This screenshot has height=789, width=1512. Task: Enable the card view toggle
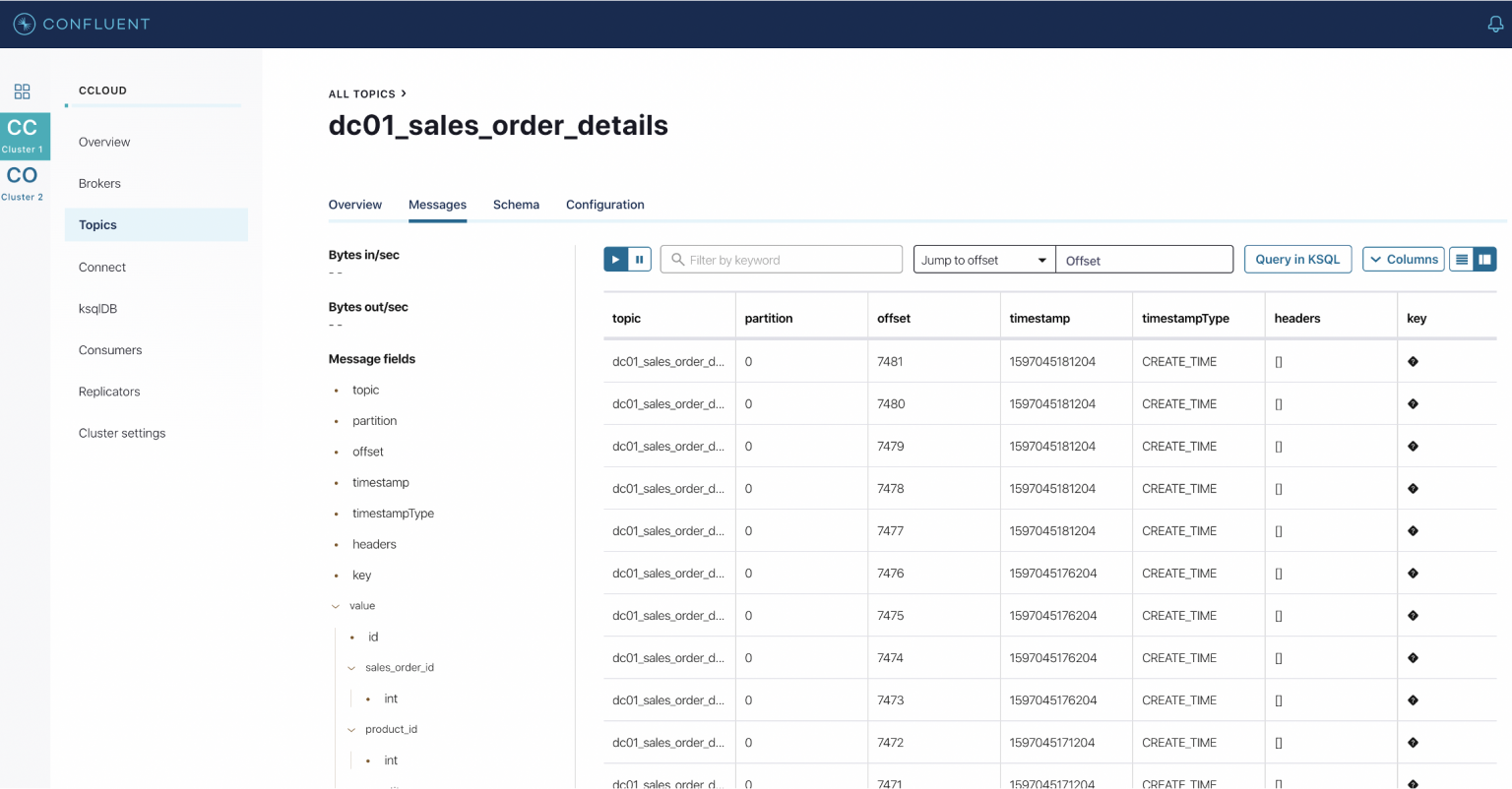(x=1484, y=259)
